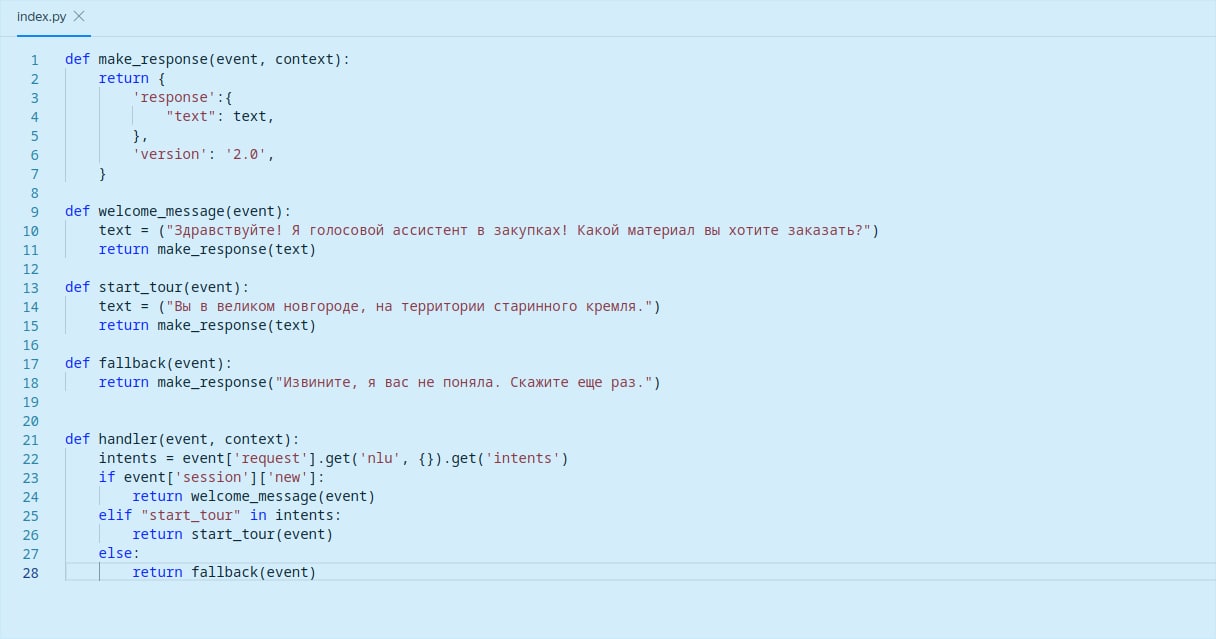The image size is (1216, 639).
Task: Click 'return start_tour(event)' line
Action: (233, 535)
